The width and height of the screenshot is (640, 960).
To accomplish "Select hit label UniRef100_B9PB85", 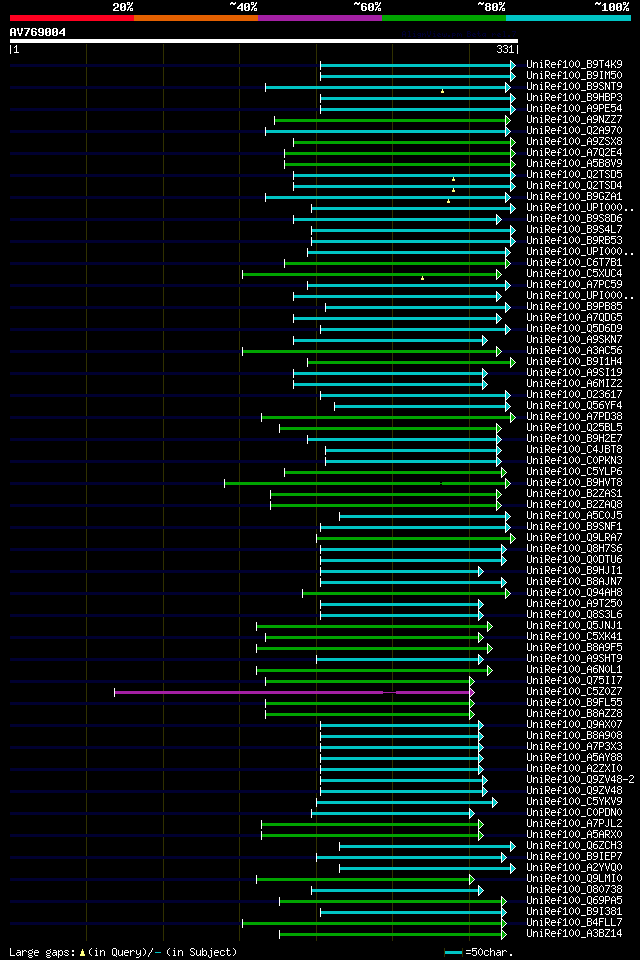I will (x=574, y=307).
